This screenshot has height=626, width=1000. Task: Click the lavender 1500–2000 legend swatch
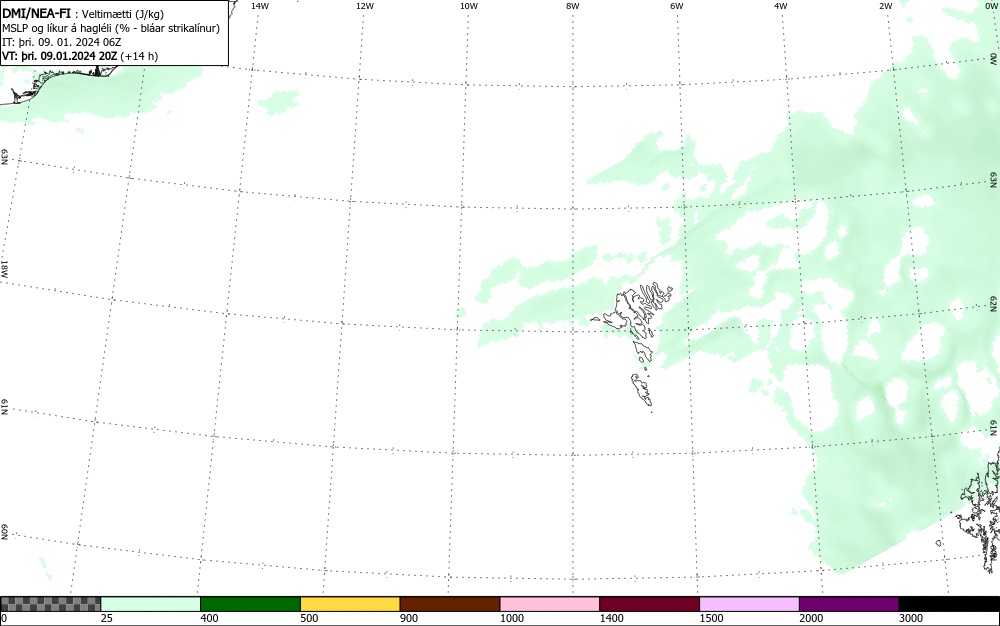[749, 604]
